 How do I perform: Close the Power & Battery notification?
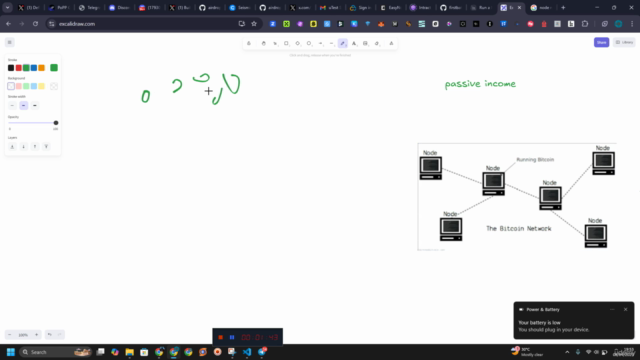[x=625, y=309]
